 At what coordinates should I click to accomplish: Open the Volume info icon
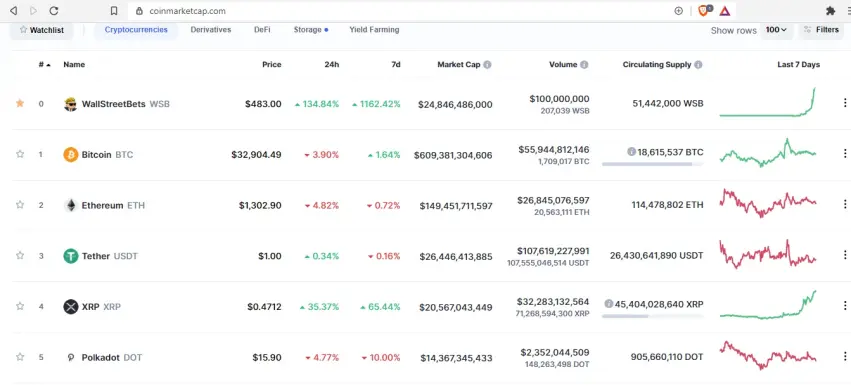tap(584, 65)
